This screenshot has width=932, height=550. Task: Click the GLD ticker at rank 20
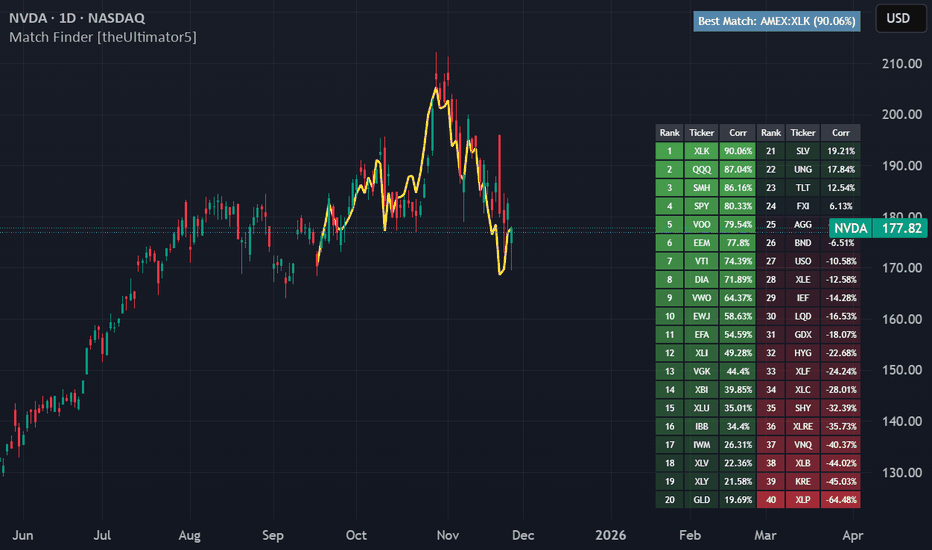pyautogui.click(x=701, y=499)
